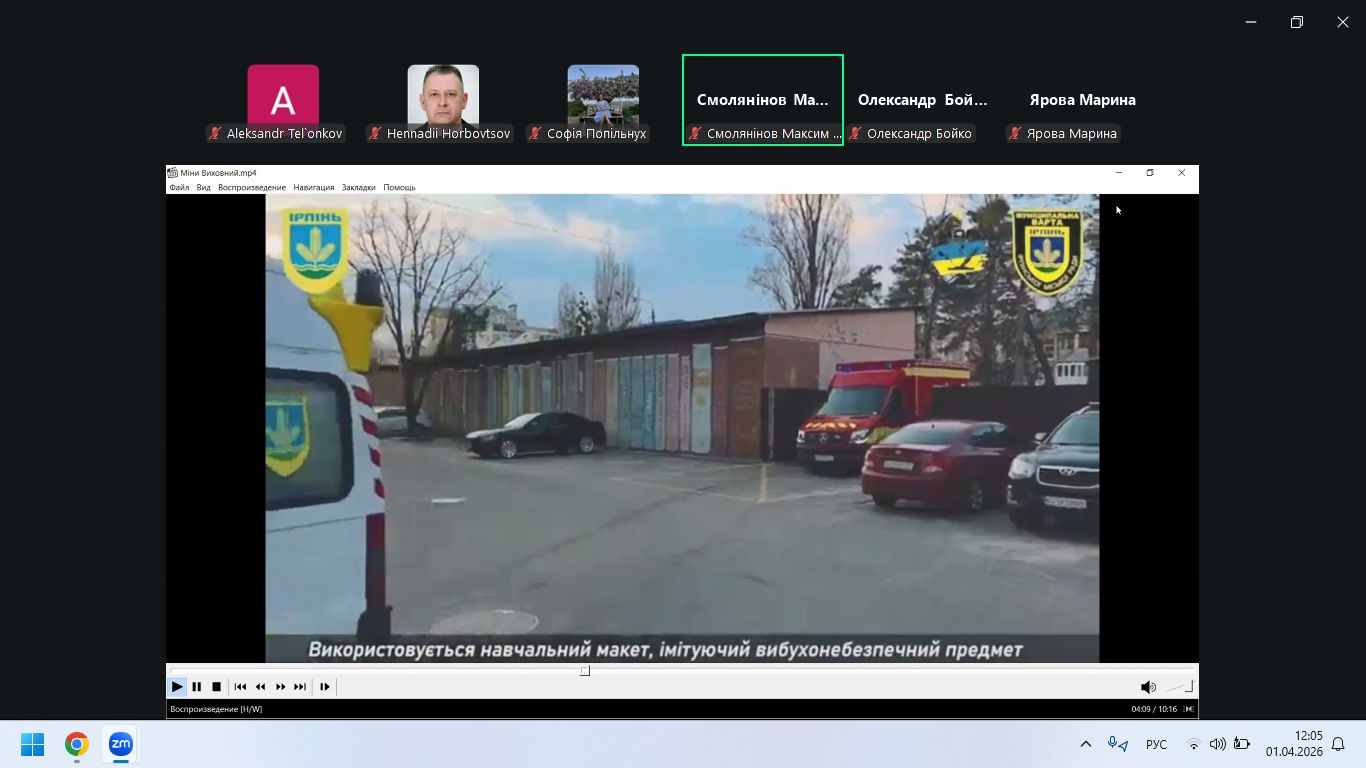
Task: Open Zoom from the Windows taskbar
Action: [120, 744]
